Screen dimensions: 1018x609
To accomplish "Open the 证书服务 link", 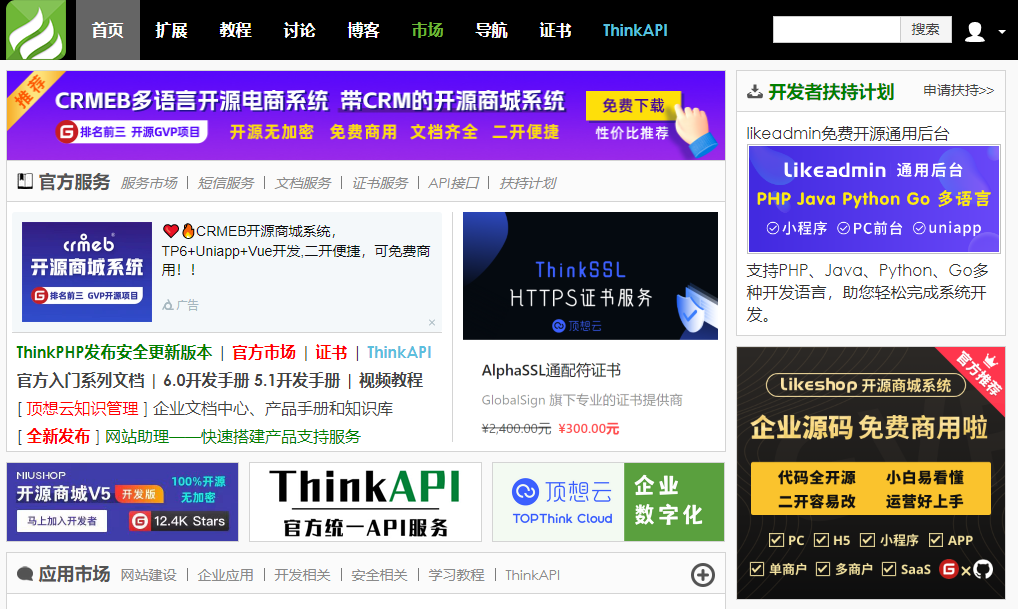I will pyautogui.click(x=380, y=183).
